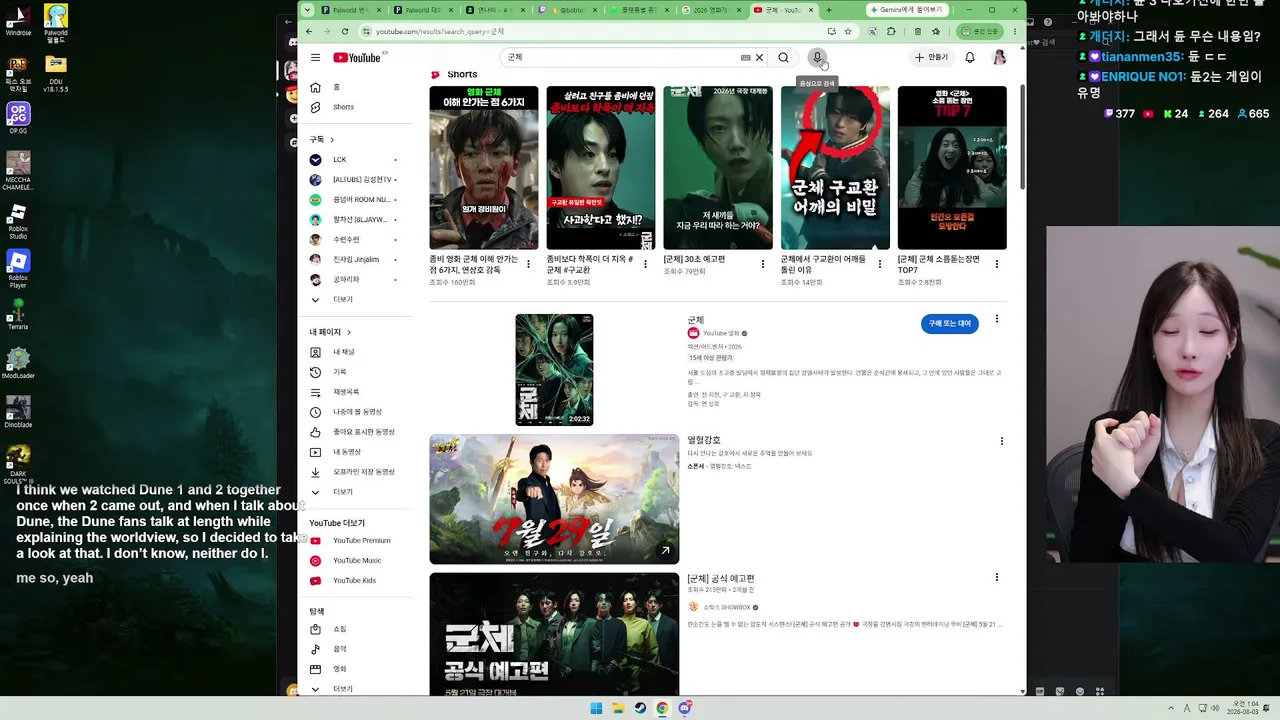Open the [군체] 공식 예고편 title
Image resolution: width=1280 pixels, height=720 pixels.
click(x=721, y=579)
